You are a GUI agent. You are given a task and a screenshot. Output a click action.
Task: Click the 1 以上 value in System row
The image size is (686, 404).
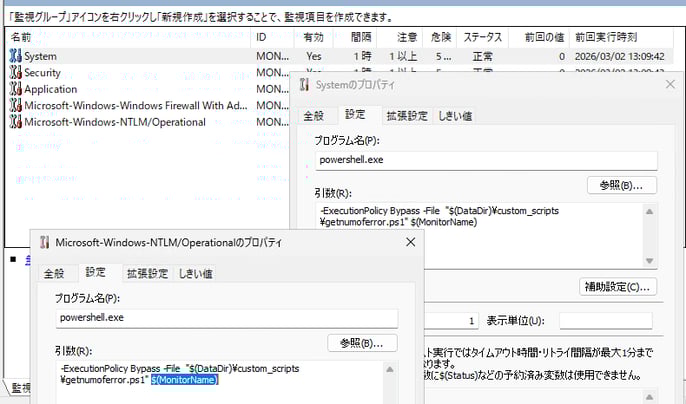(403, 56)
